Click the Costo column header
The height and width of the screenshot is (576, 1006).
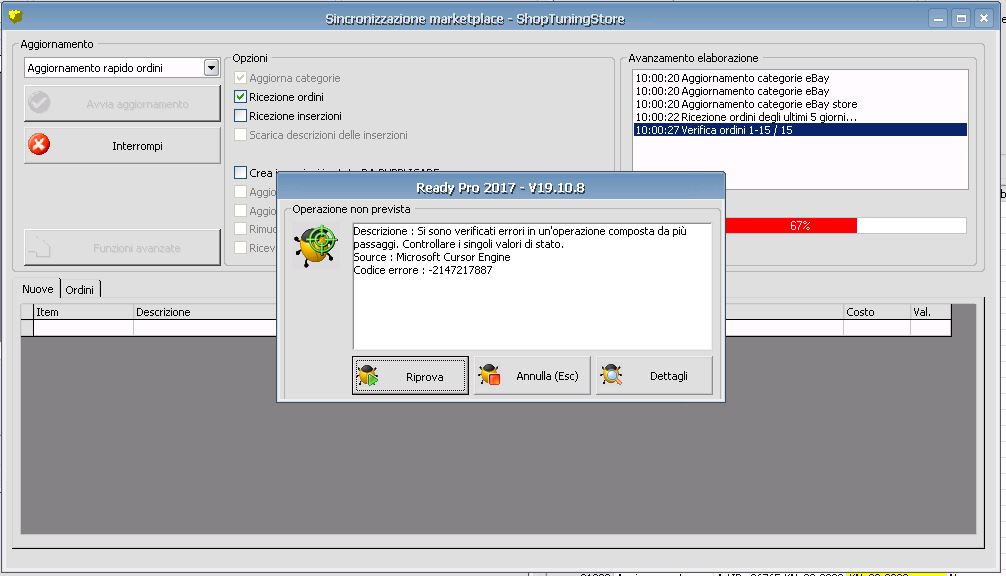click(x=876, y=312)
